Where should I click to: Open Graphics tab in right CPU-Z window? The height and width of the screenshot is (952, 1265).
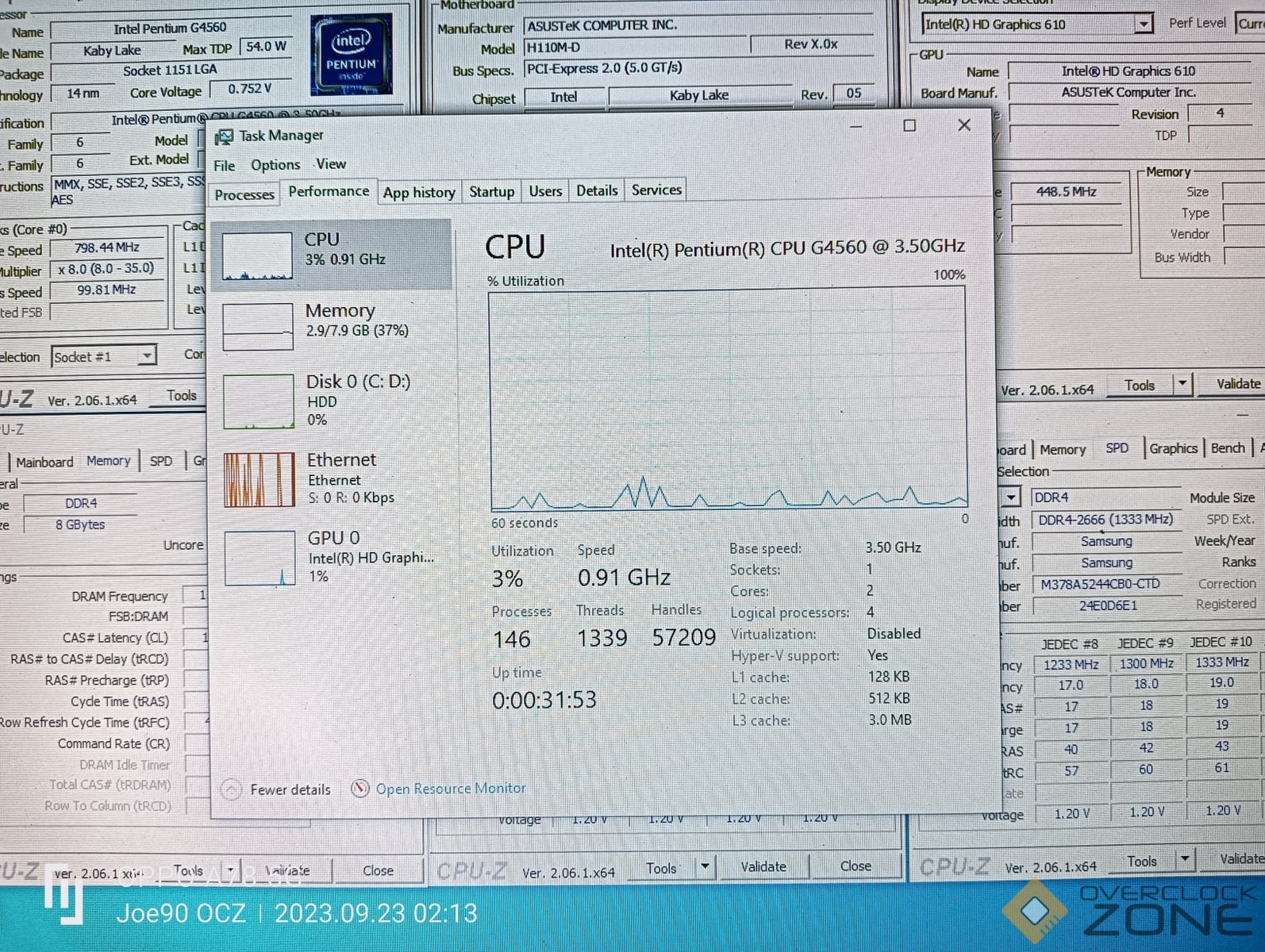[1173, 448]
